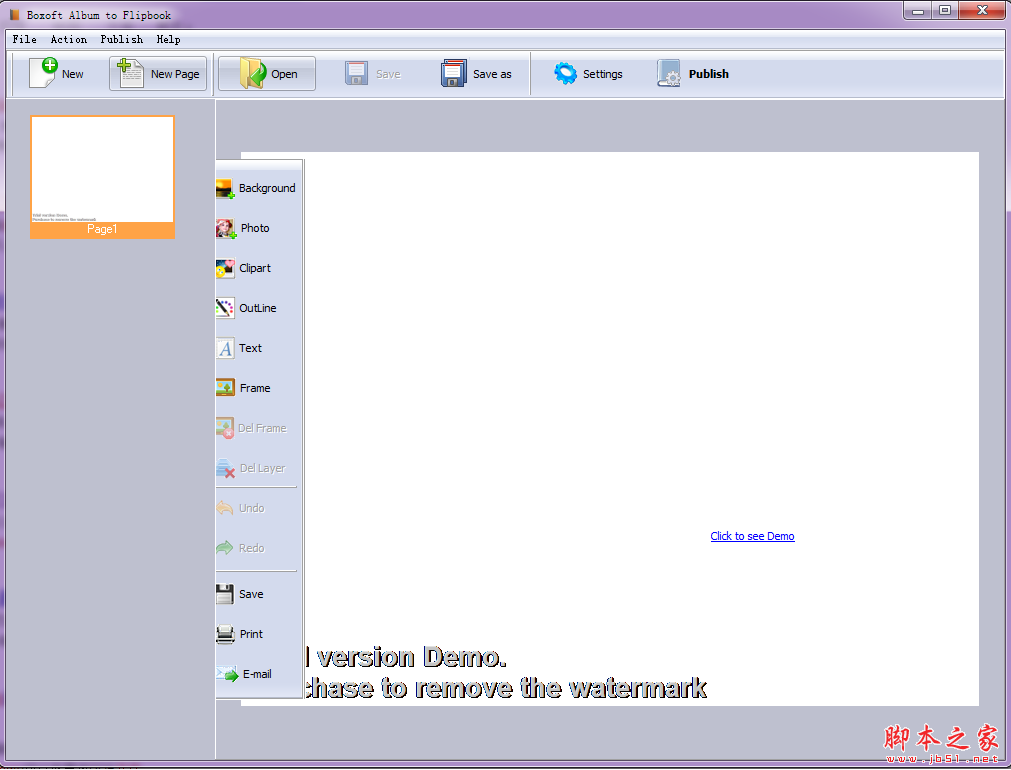Open the Click to see Demo link
The image size is (1011, 770).
pyautogui.click(x=752, y=536)
